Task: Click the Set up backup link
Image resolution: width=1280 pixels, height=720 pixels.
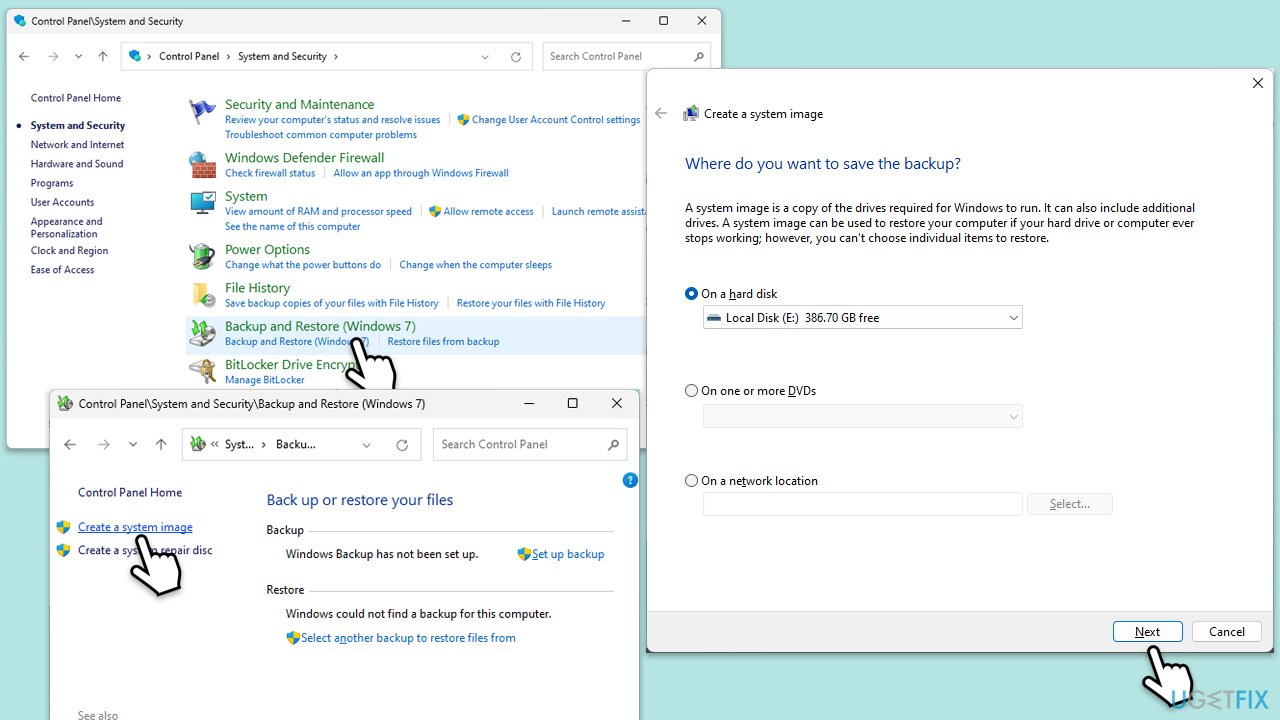Action: click(x=568, y=554)
